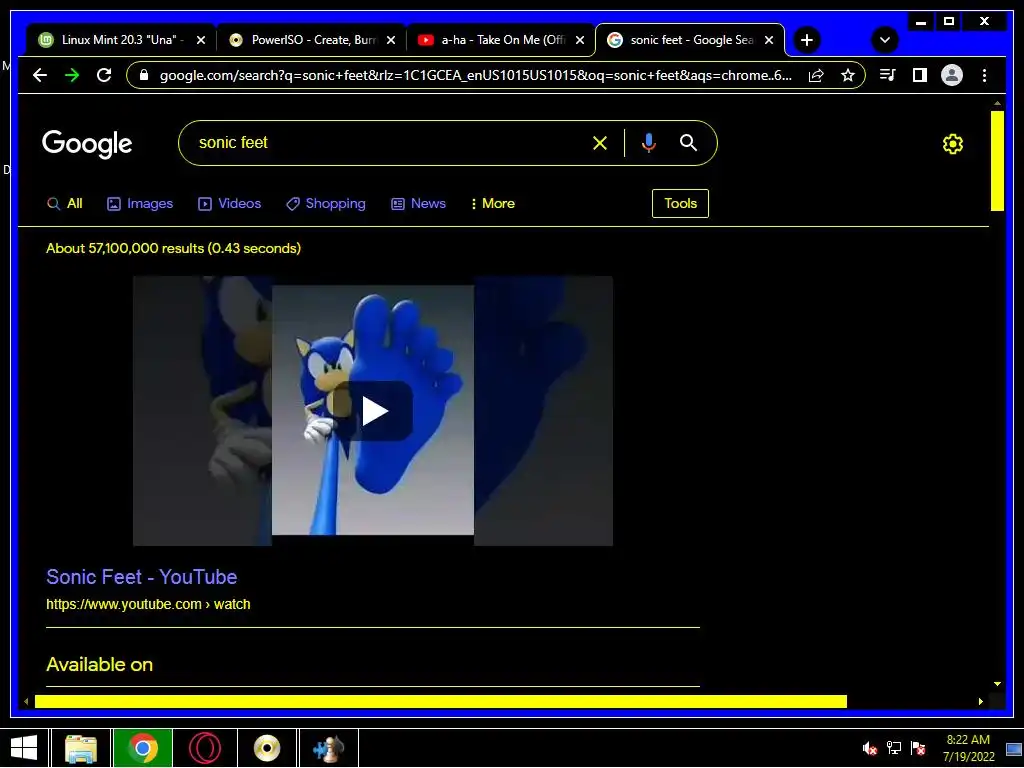
Task: Close the sonic feet tab
Action: click(x=769, y=40)
